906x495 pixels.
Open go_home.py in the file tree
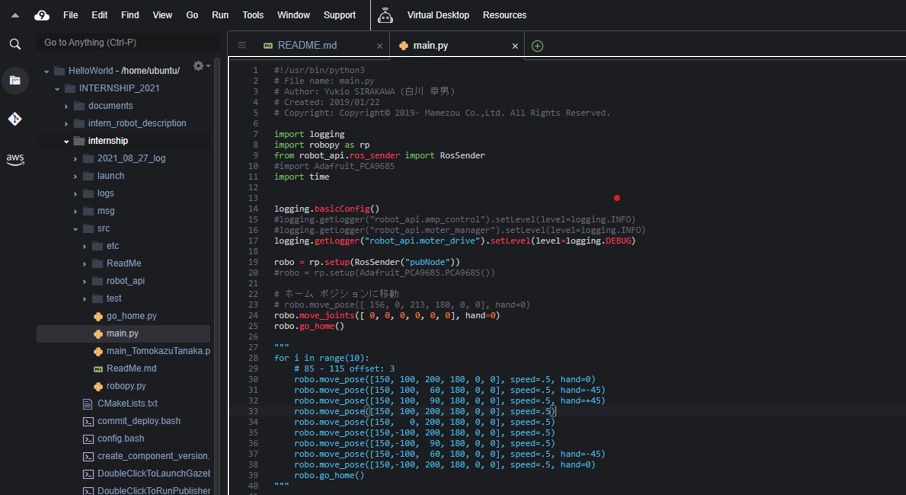[131, 316]
